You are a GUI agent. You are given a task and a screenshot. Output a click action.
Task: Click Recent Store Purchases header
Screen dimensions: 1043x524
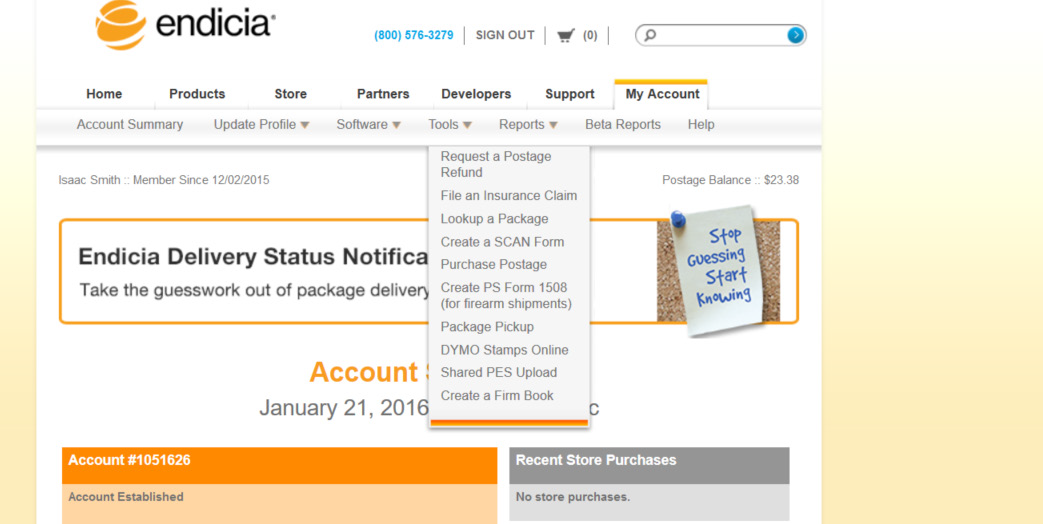click(x=649, y=465)
